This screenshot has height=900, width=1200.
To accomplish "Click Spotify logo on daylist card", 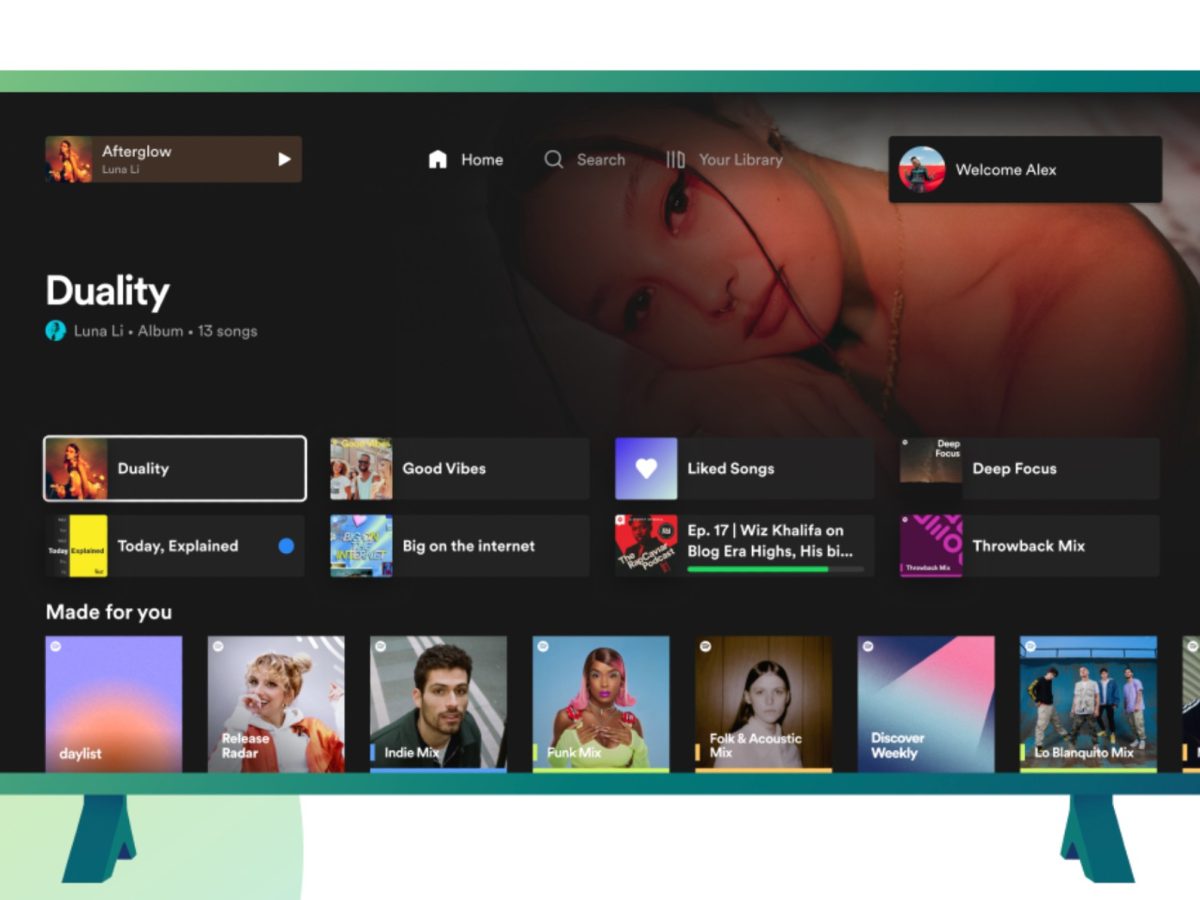I will (x=56, y=647).
